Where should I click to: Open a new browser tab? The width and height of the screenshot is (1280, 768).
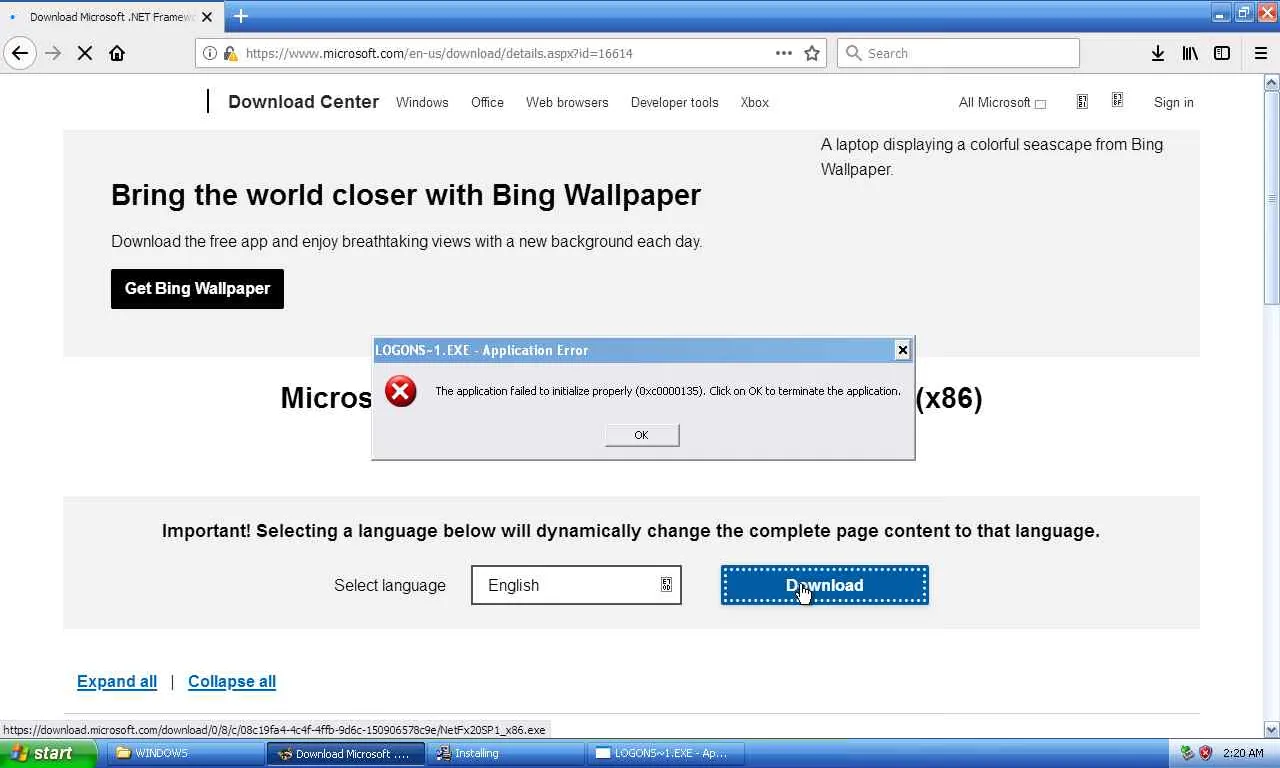point(241,16)
